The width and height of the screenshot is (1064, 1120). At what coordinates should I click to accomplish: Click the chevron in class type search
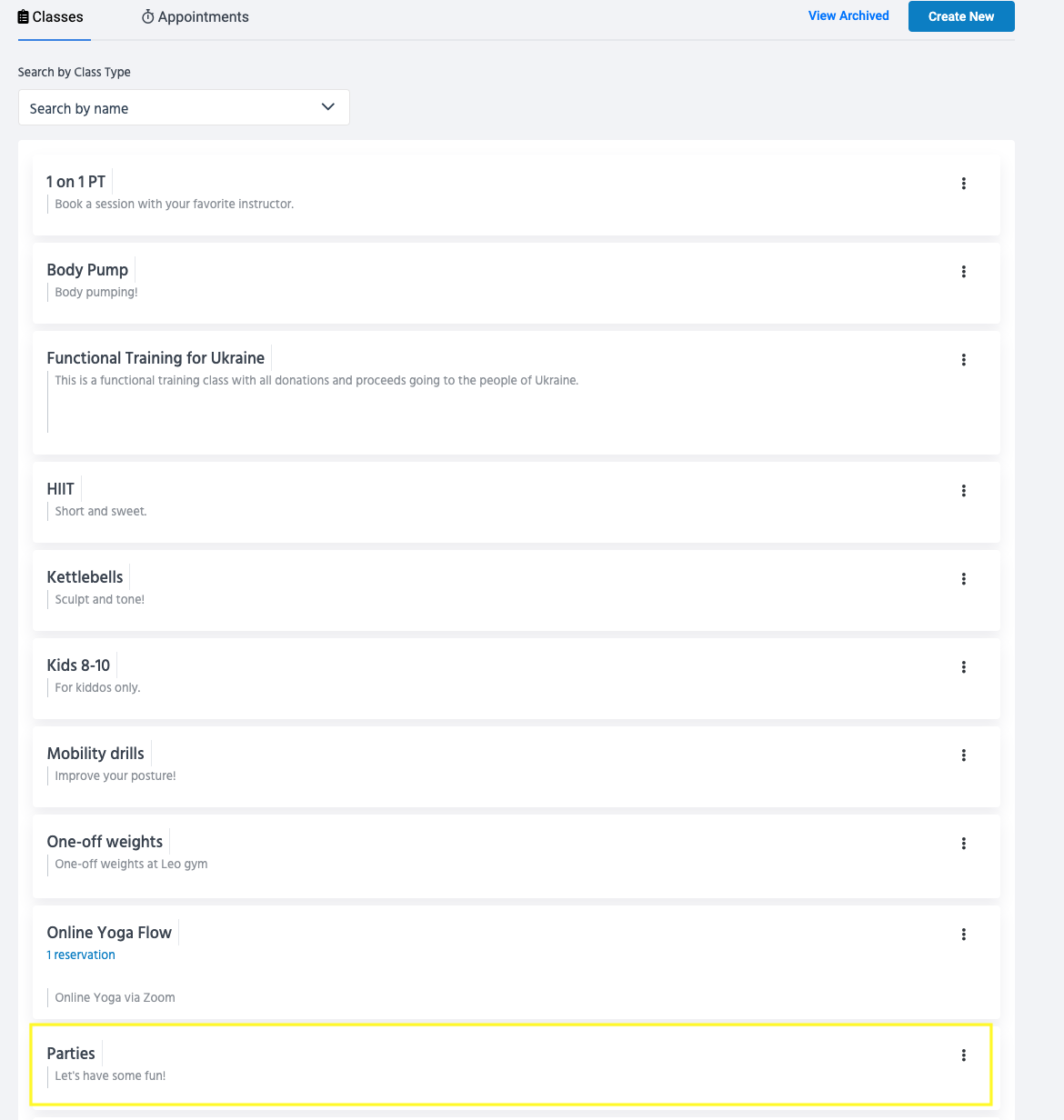pos(328,107)
